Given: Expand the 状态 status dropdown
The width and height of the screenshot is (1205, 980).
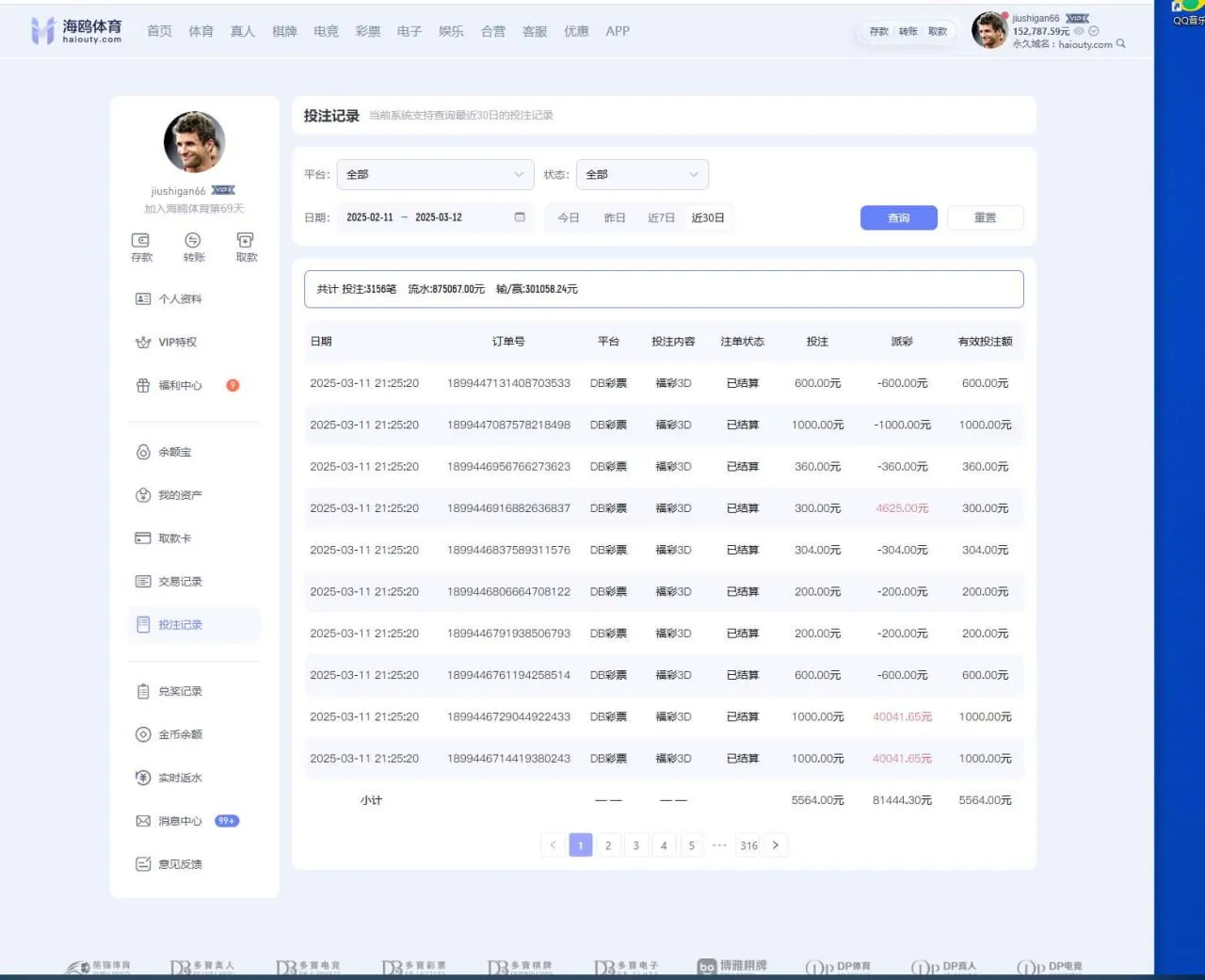Looking at the screenshot, I should [642, 174].
